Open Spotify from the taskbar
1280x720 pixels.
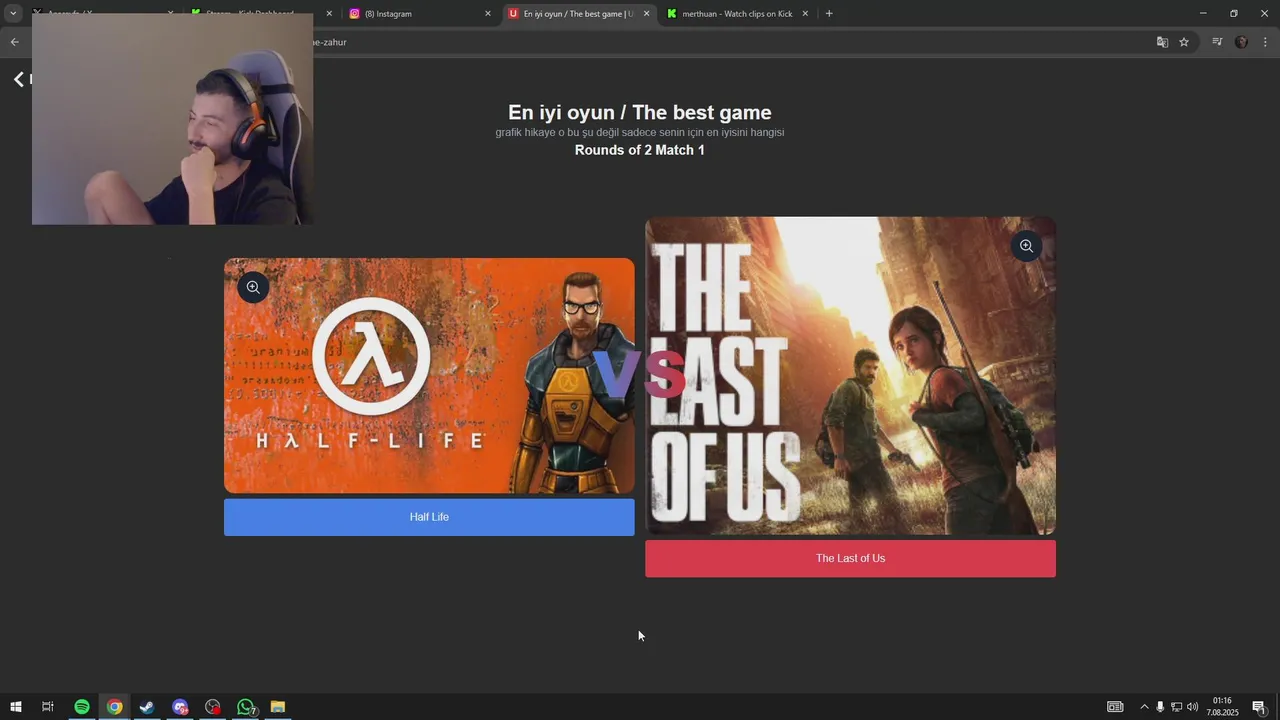pos(82,707)
